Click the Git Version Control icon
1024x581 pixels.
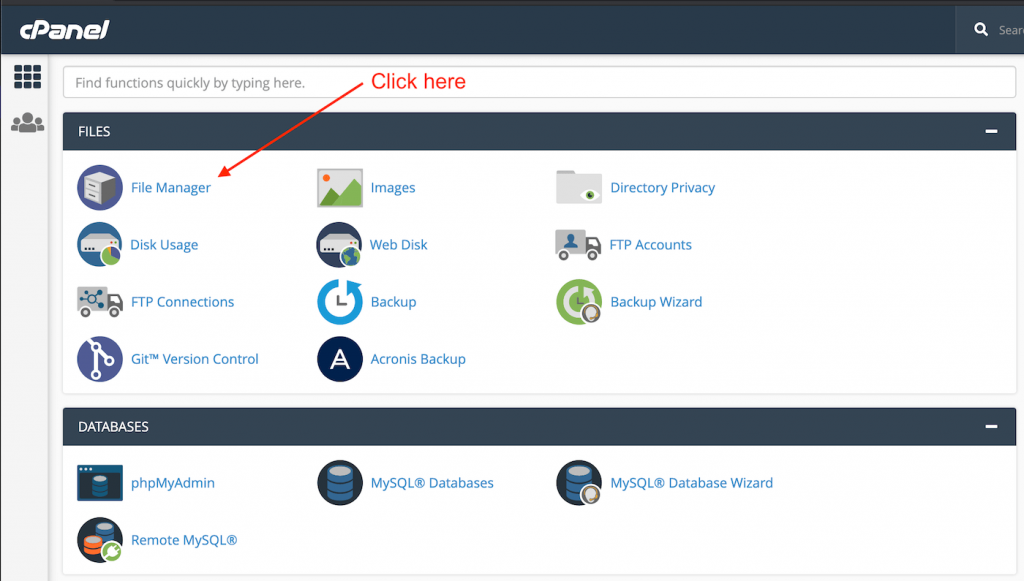tap(100, 359)
